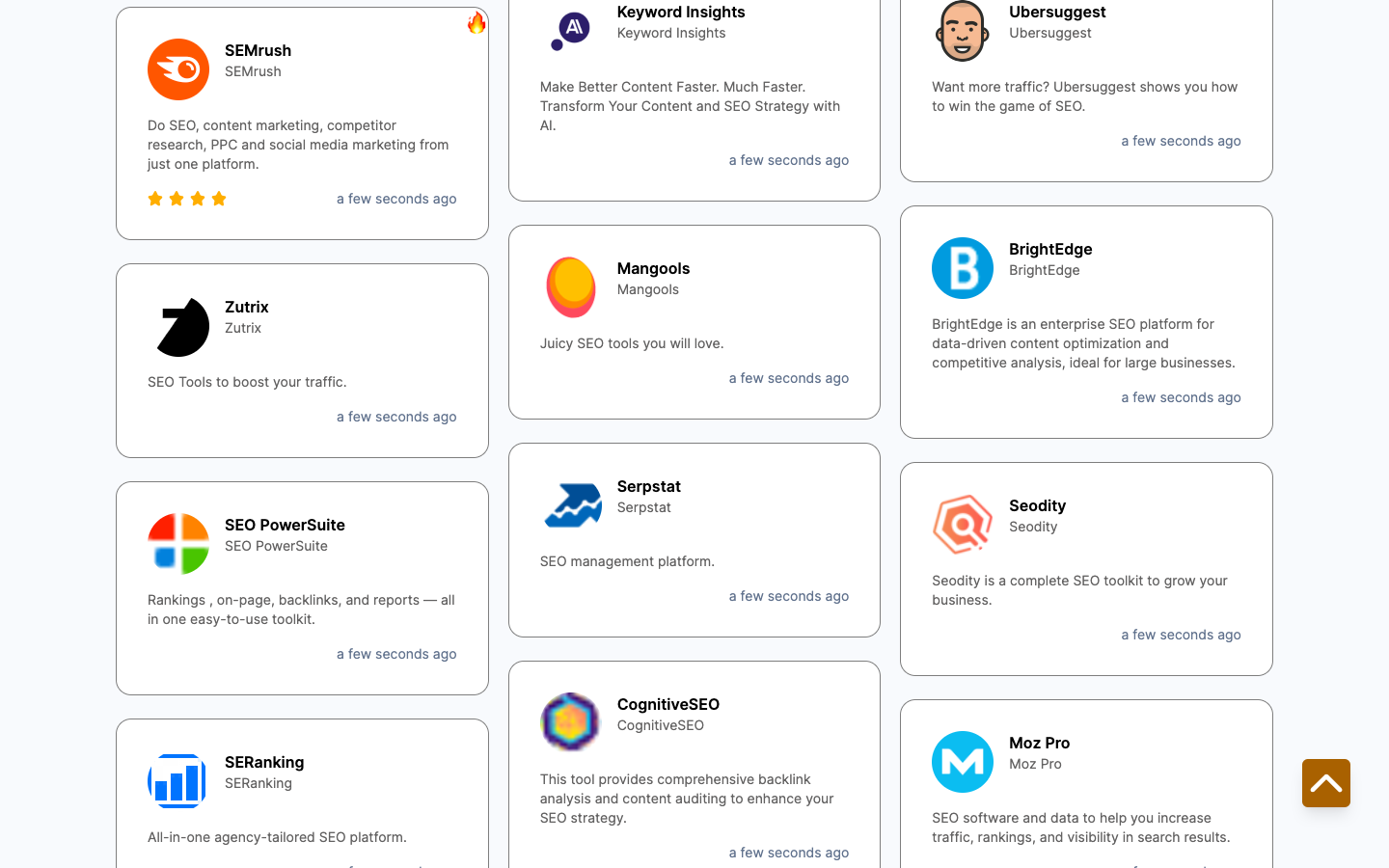This screenshot has height=868, width=1389.
Task: Click the Mangools orange logo
Action: 571,287
